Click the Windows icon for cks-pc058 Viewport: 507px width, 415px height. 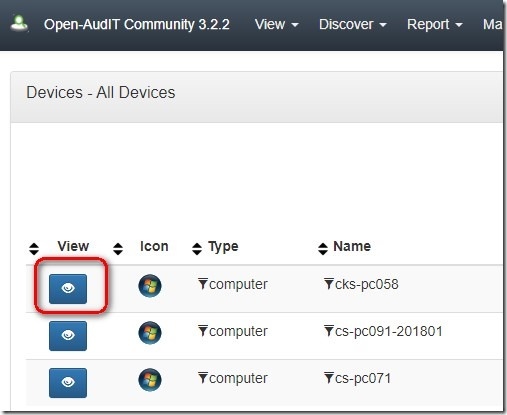(x=150, y=286)
